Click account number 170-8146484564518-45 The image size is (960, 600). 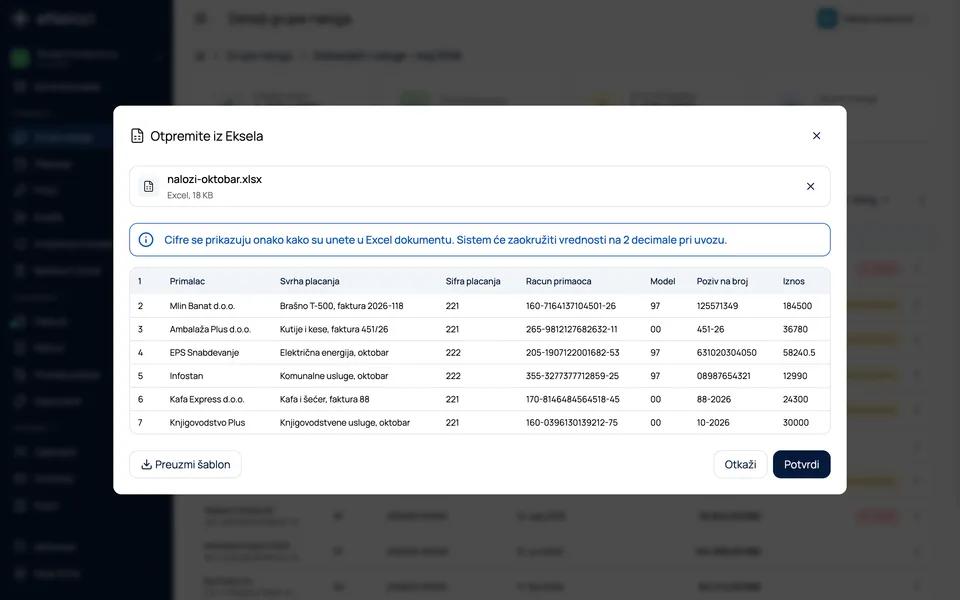pyautogui.click(x=572, y=399)
